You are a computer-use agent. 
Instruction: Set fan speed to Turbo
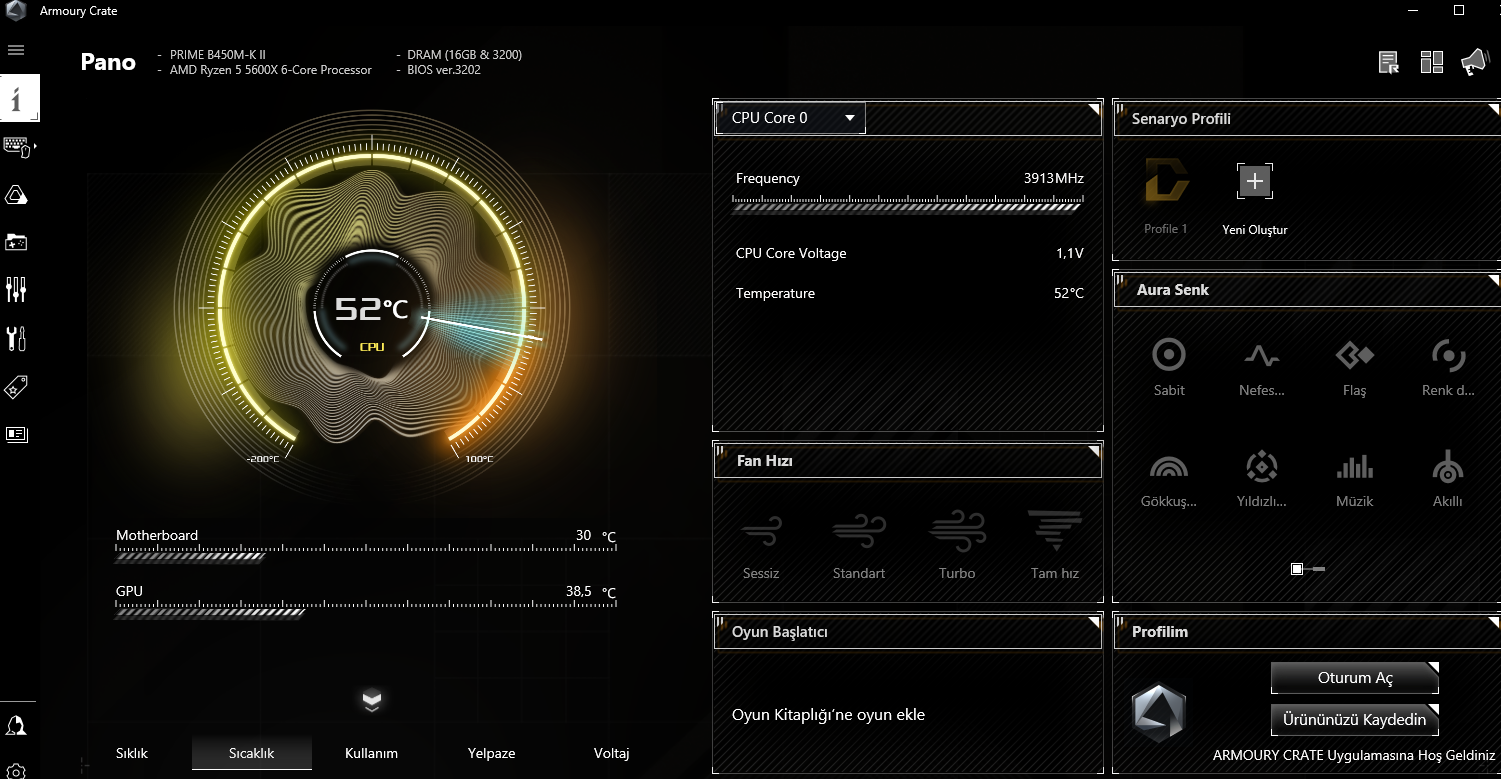pos(957,545)
